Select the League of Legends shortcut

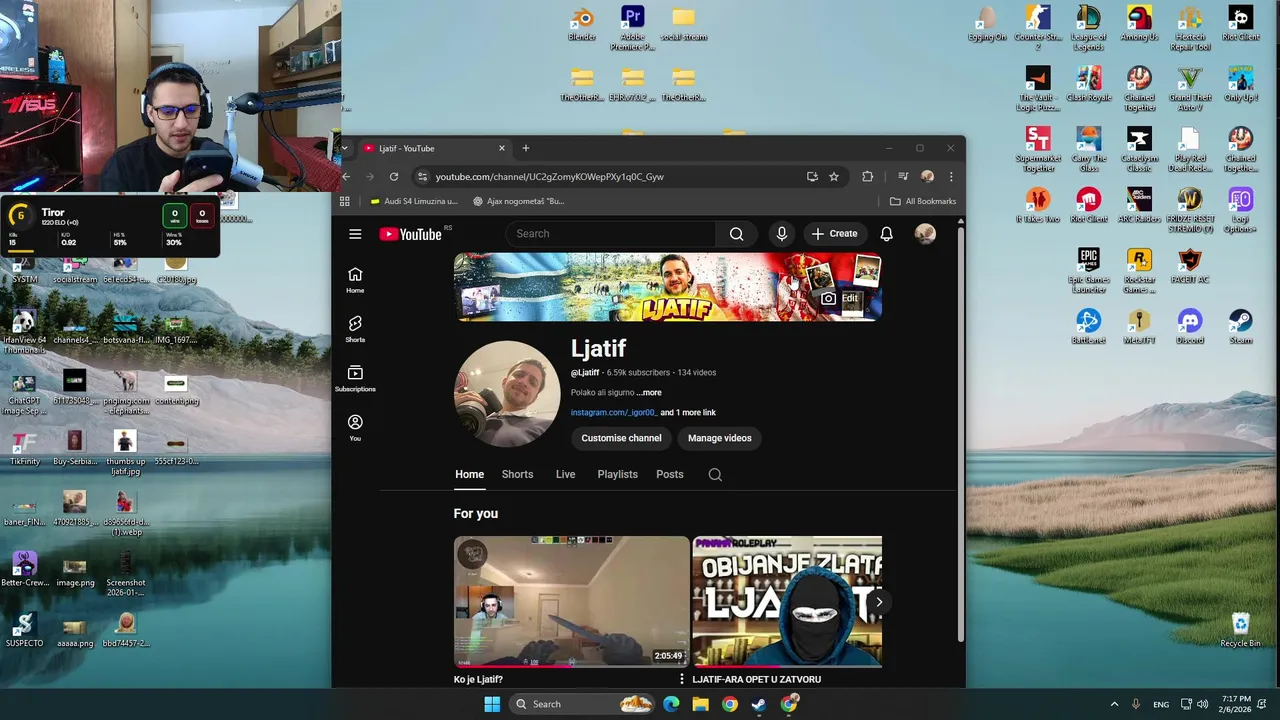1088,27
